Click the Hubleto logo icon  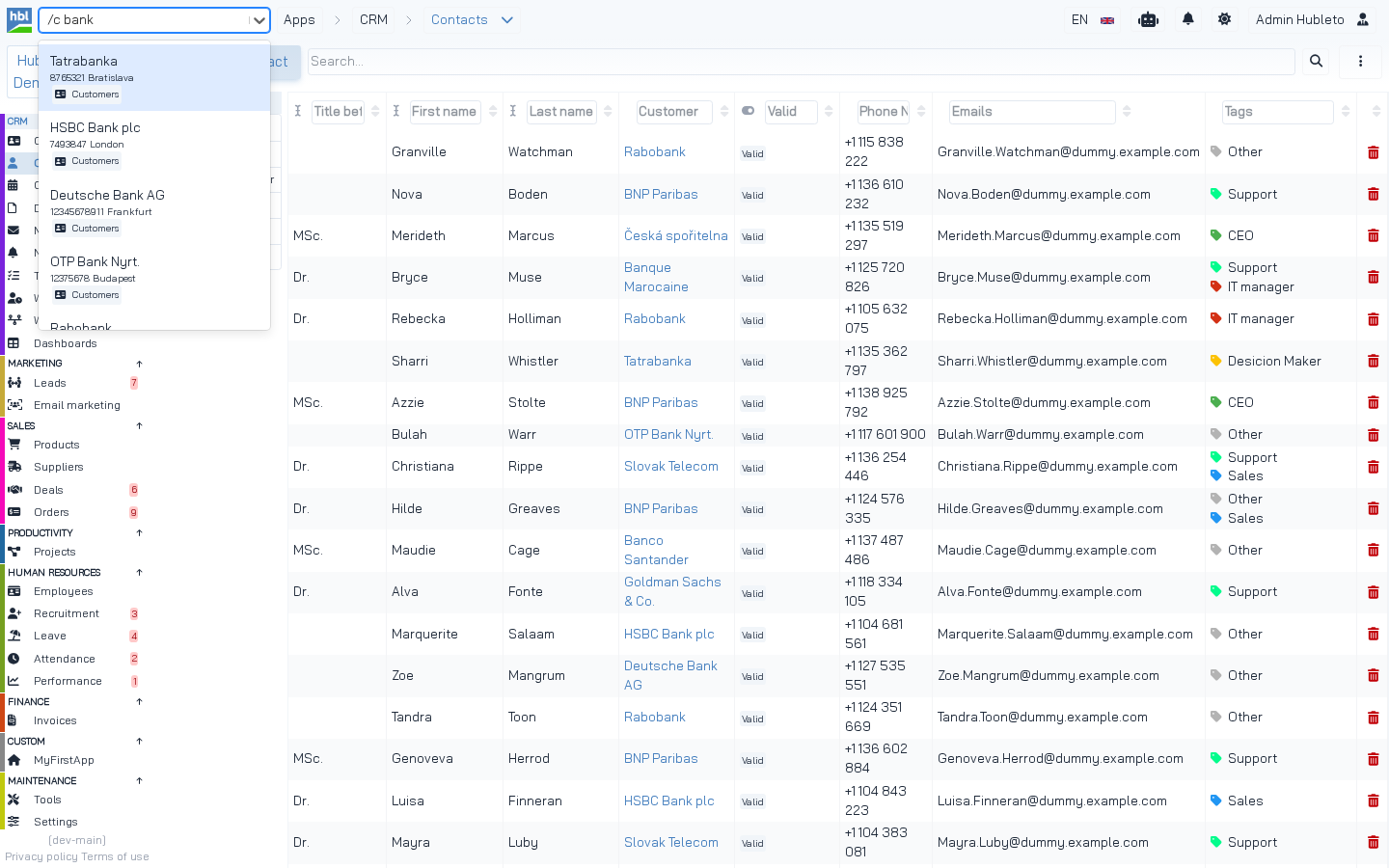(x=19, y=19)
